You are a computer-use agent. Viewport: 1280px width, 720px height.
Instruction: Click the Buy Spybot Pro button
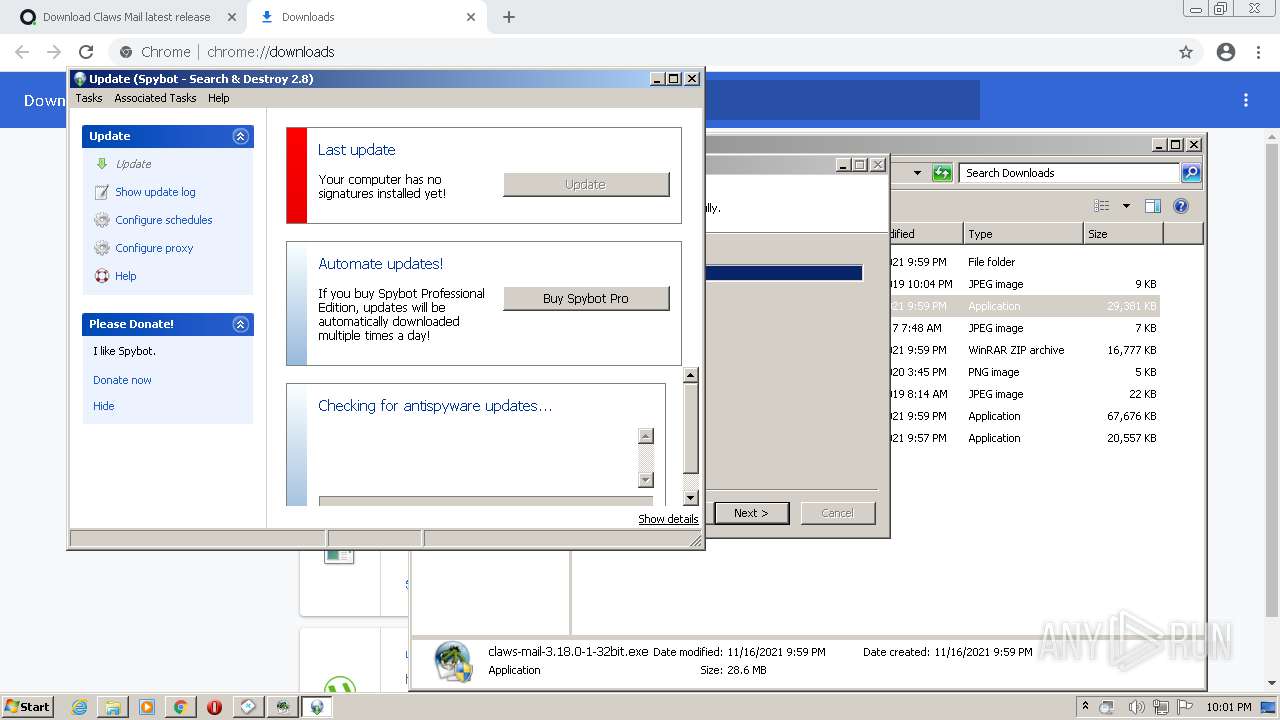click(586, 298)
